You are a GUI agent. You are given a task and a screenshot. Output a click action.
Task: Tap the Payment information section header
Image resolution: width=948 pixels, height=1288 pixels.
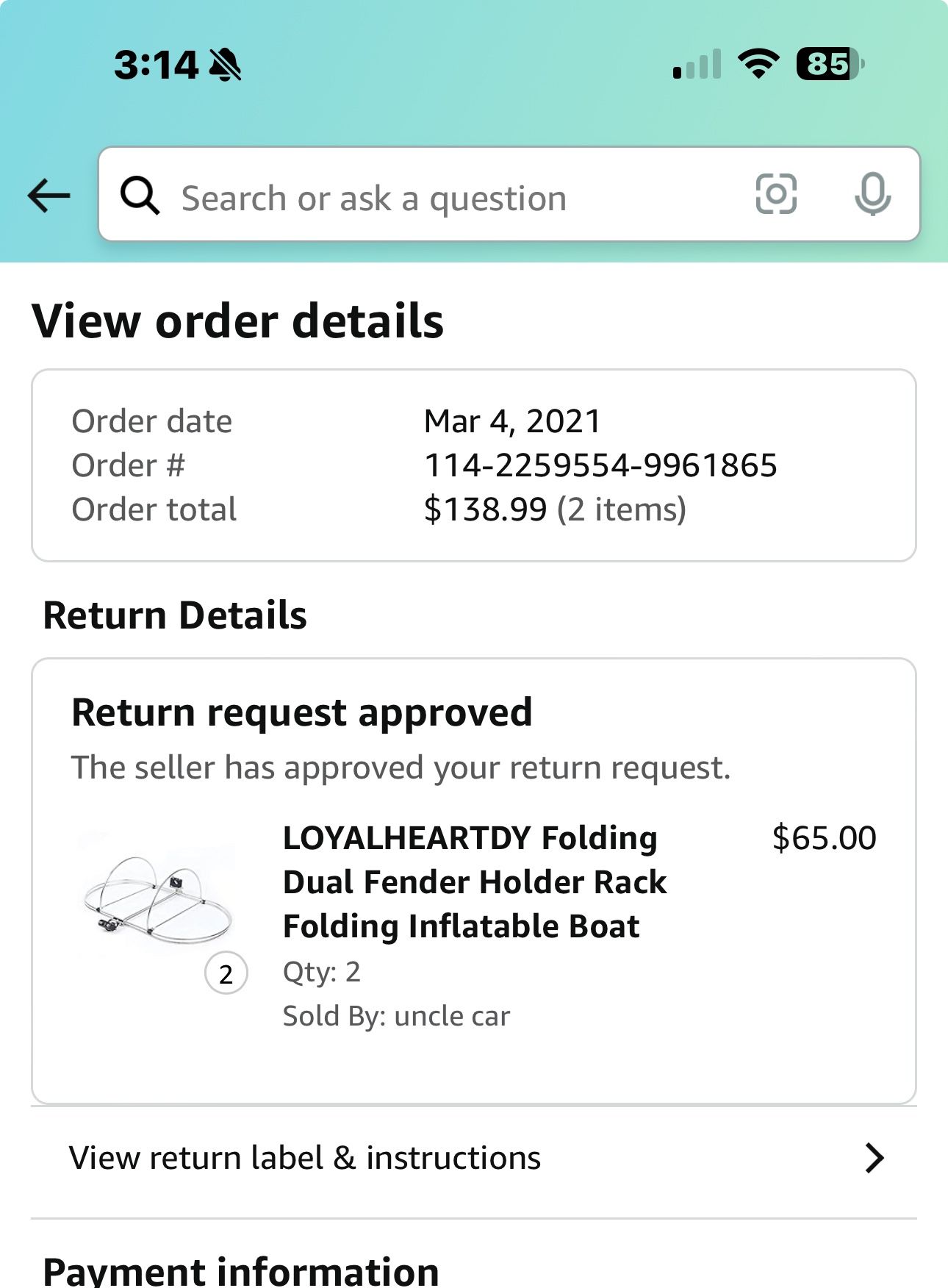pyautogui.click(x=241, y=1270)
